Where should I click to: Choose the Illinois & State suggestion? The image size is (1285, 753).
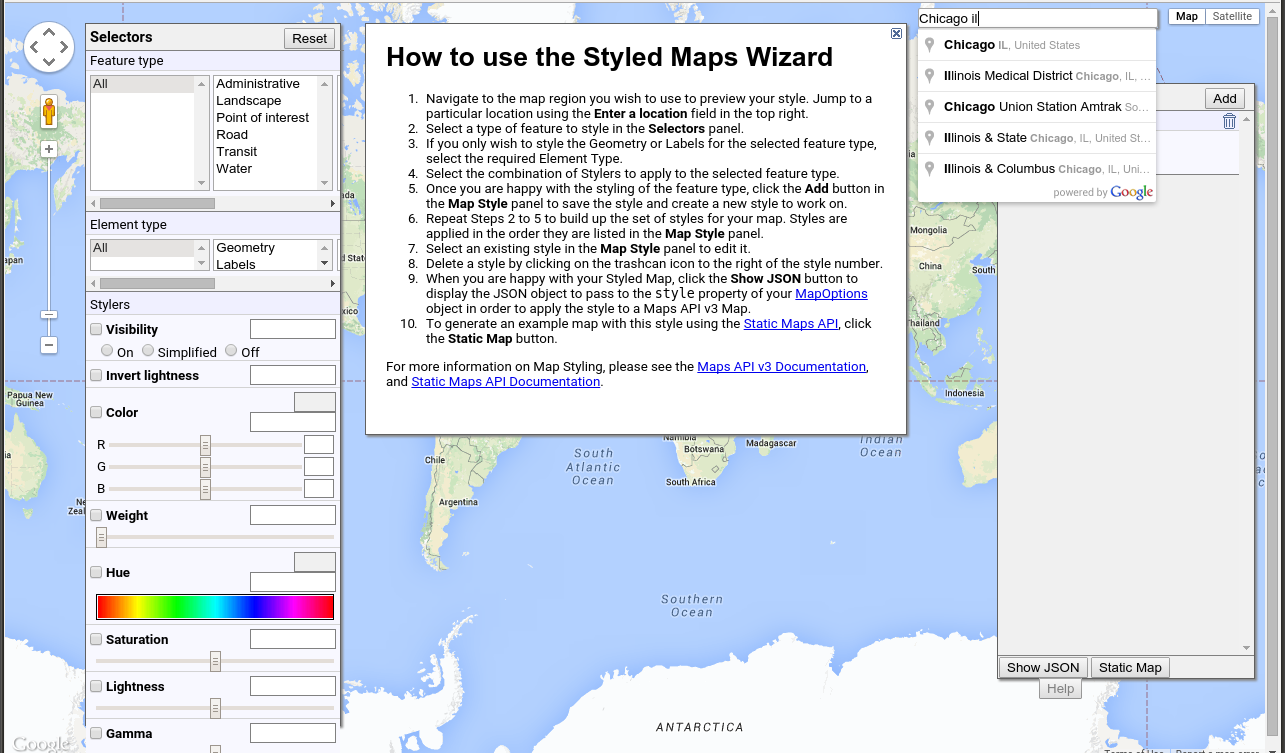click(x=1037, y=138)
